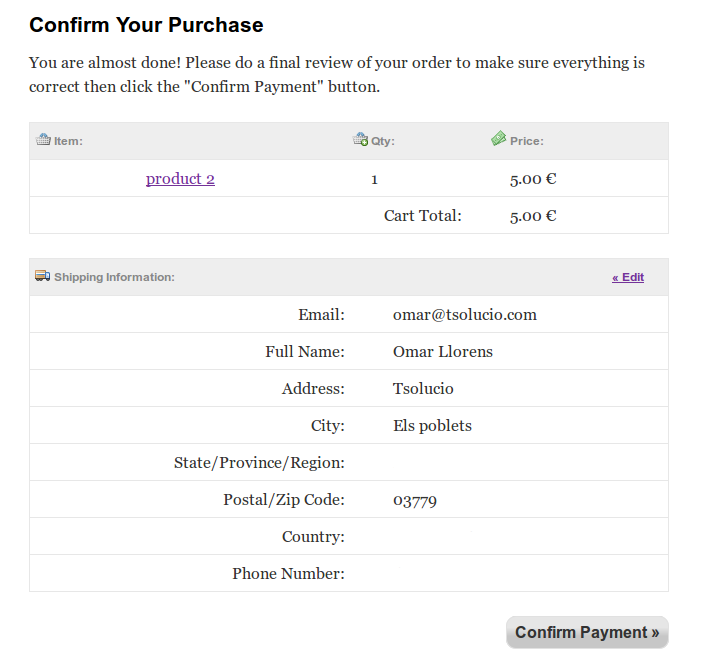Select the full name Omar Llorens
This screenshot has width=707, height=671.
443,352
